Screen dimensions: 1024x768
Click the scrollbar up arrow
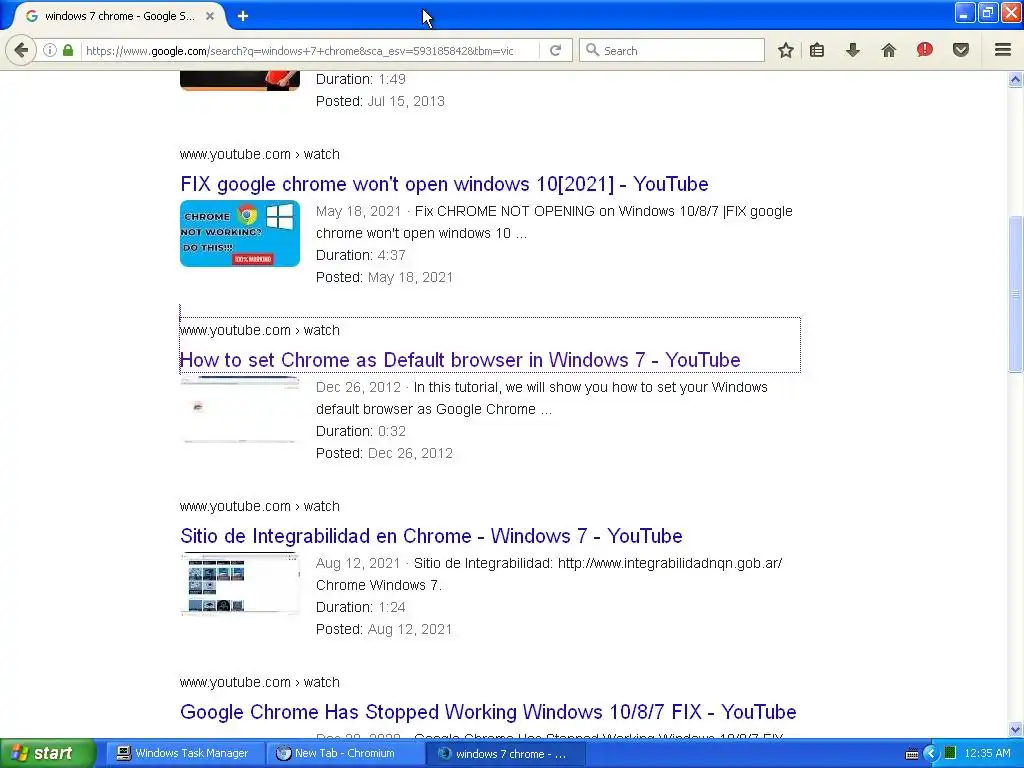[x=1015, y=80]
